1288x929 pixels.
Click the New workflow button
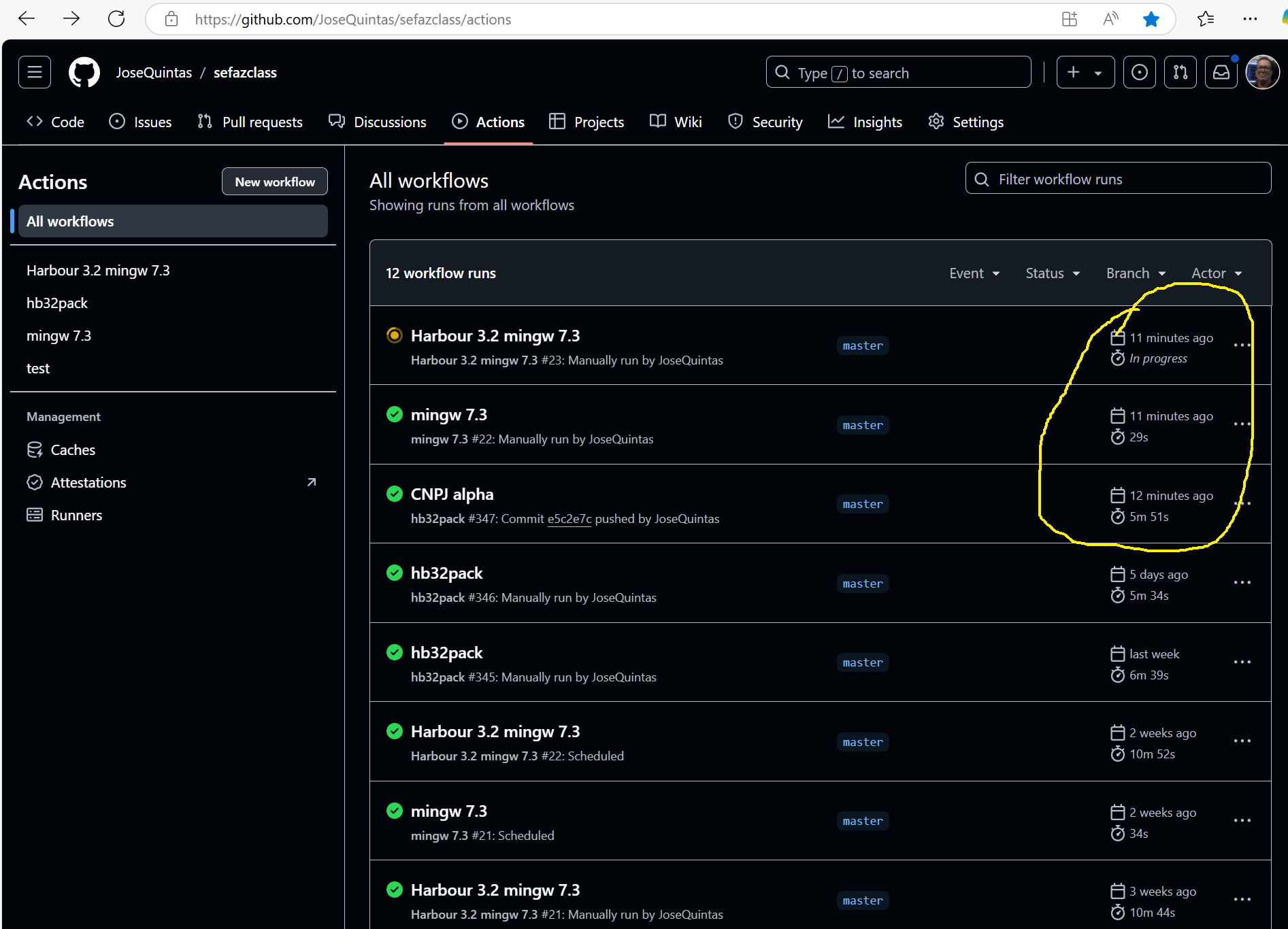tap(275, 182)
